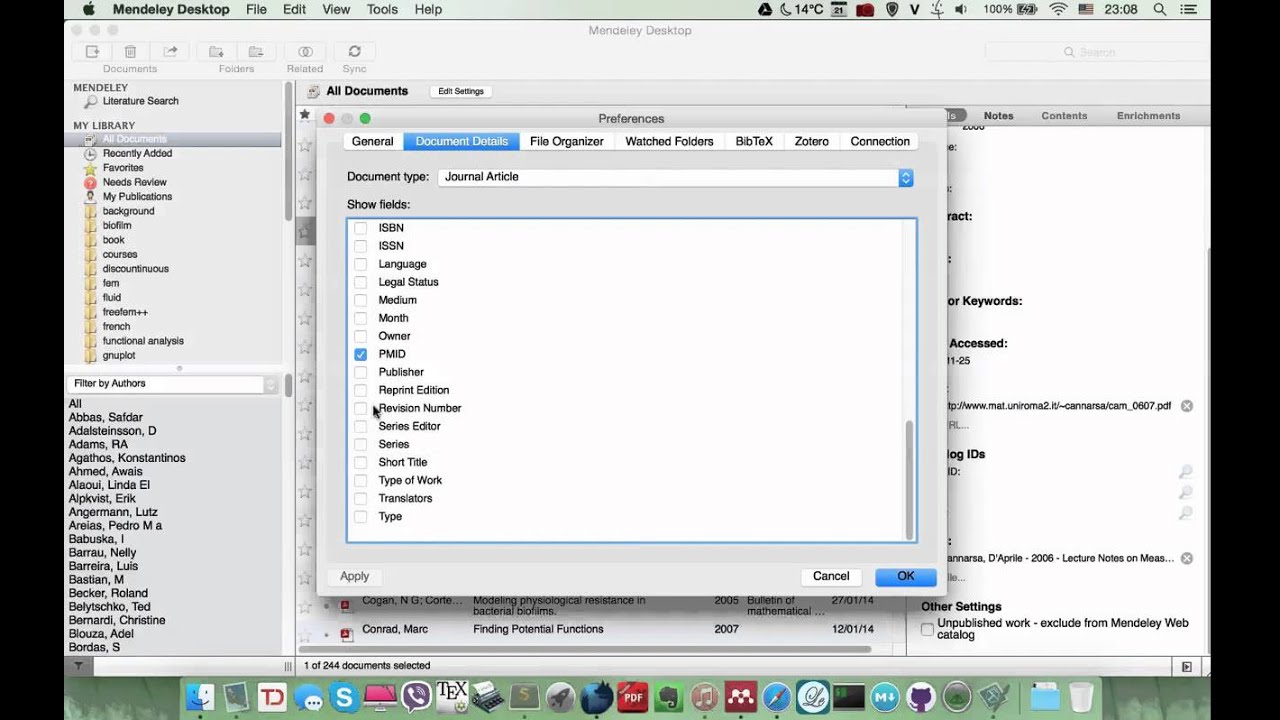
Task: Open the red PDF app in the Dock
Action: pyautogui.click(x=632, y=697)
